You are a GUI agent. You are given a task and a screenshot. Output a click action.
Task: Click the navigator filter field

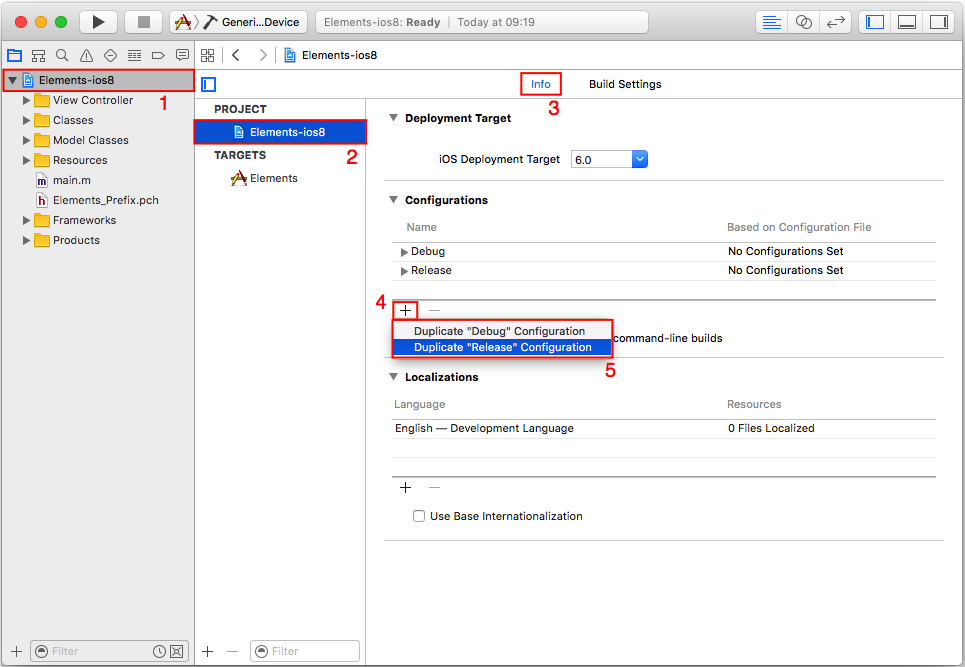pyautogui.click(x=95, y=651)
